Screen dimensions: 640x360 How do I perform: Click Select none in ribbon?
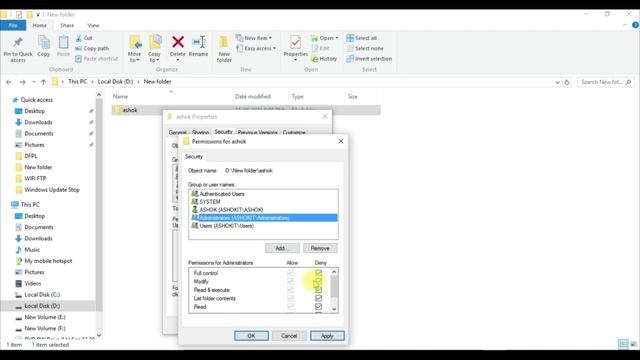(x=365, y=48)
